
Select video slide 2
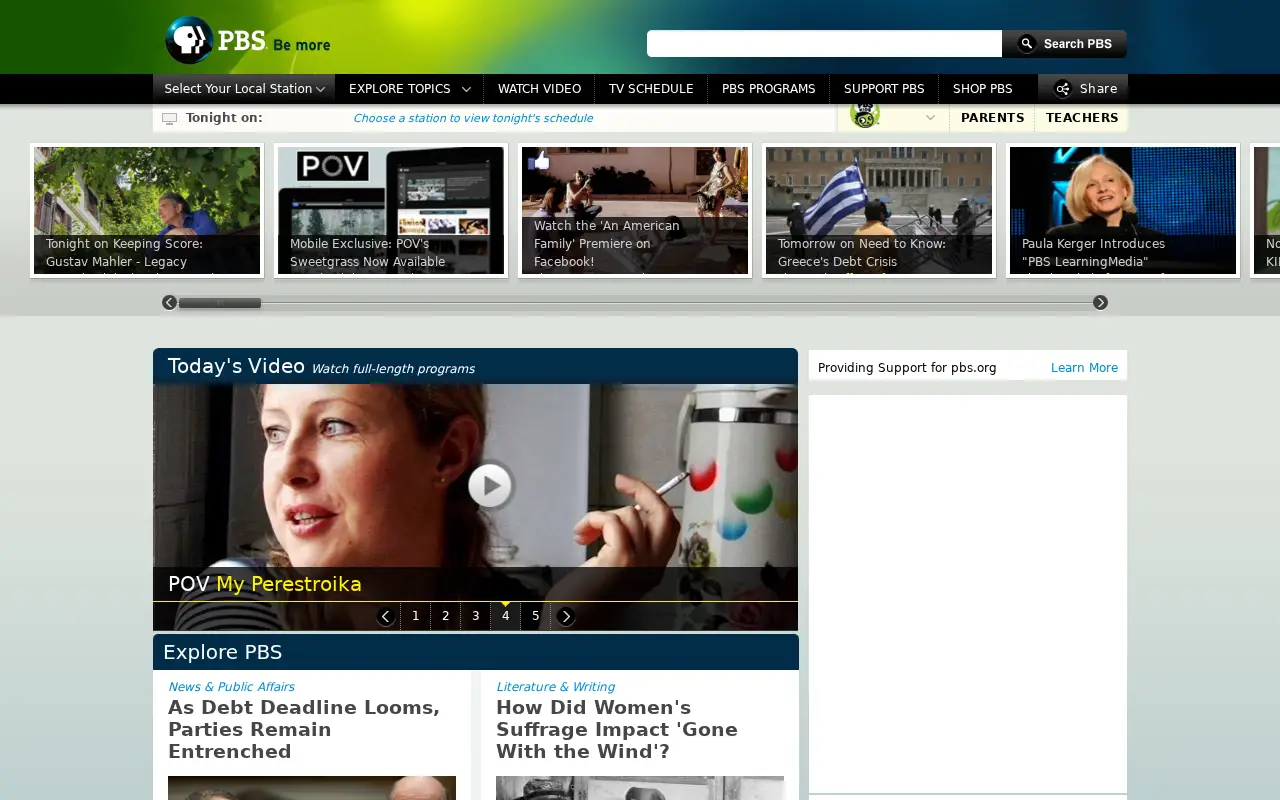pos(446,616)
